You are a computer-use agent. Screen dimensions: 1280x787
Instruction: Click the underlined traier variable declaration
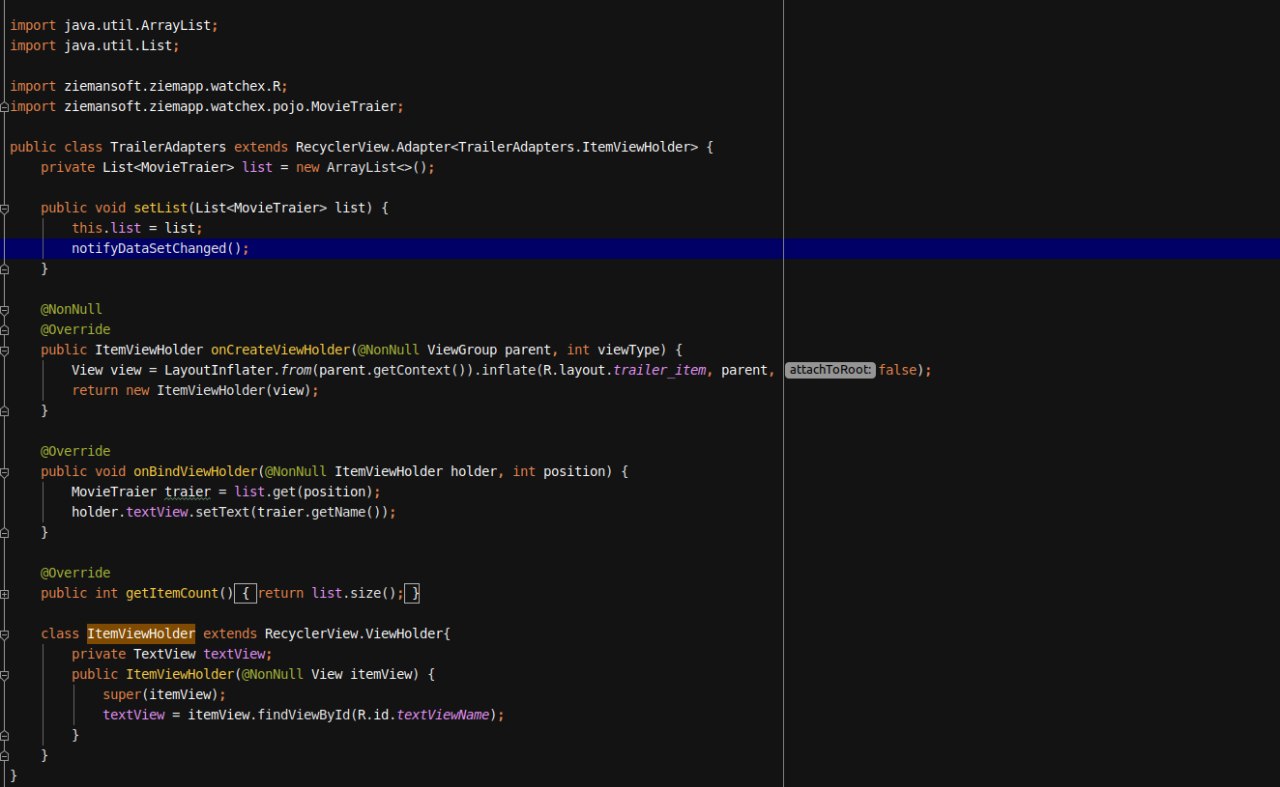point(188,492)
